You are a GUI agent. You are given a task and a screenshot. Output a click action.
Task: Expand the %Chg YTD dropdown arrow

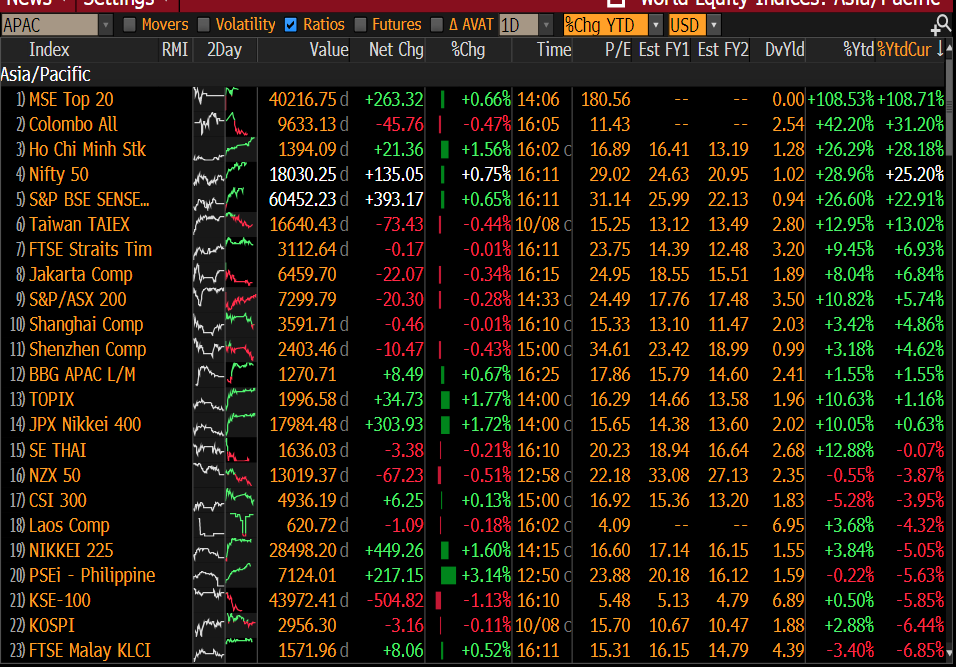(656, 25)
